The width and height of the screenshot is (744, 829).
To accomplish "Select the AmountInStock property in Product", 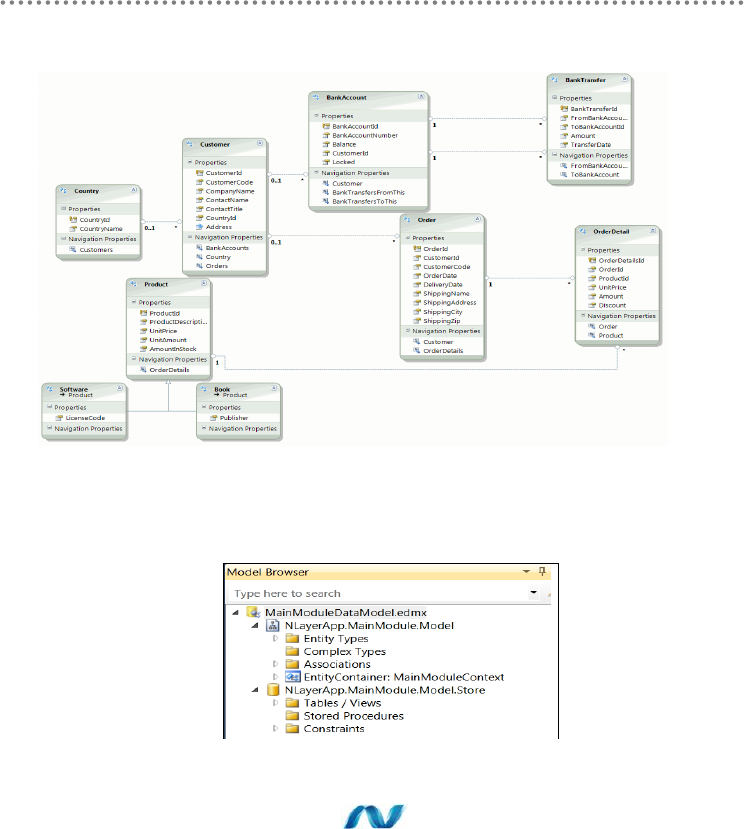I will click(x=173, y=349).
